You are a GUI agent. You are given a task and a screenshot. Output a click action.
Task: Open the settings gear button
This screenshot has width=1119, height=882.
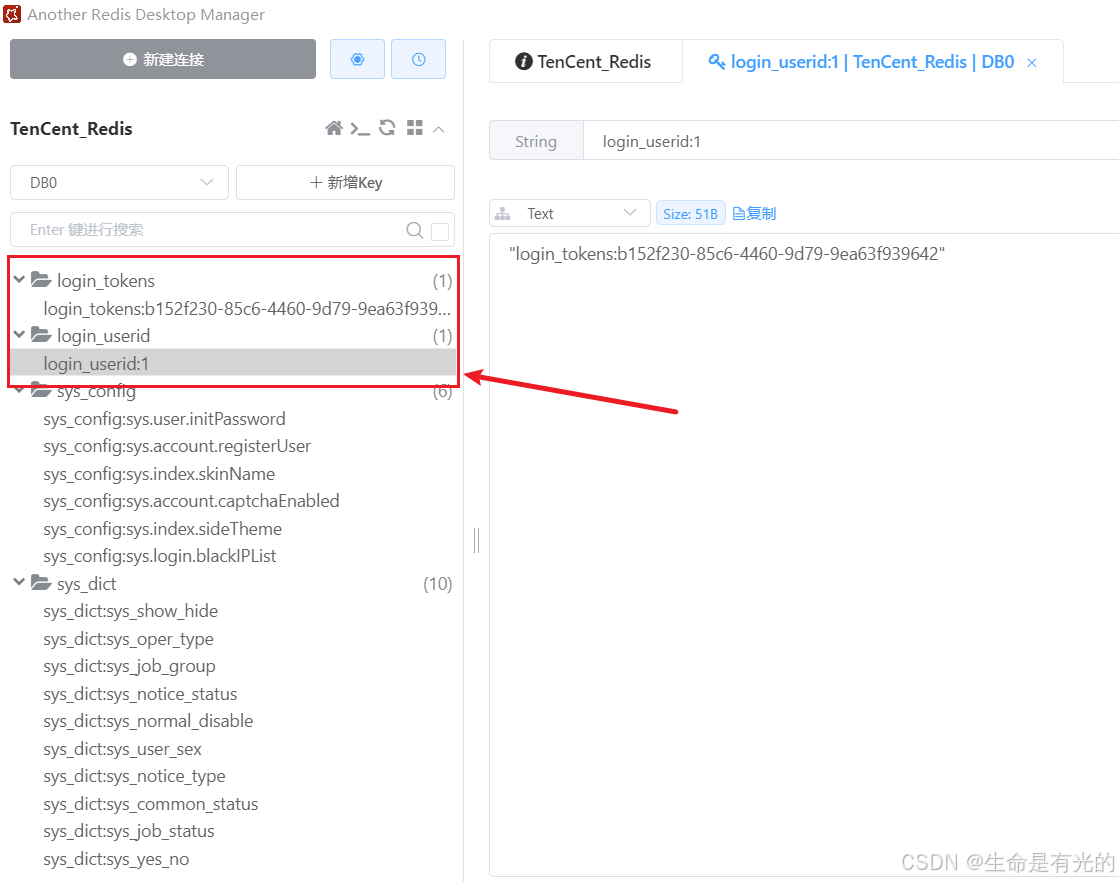click(358, 59)
